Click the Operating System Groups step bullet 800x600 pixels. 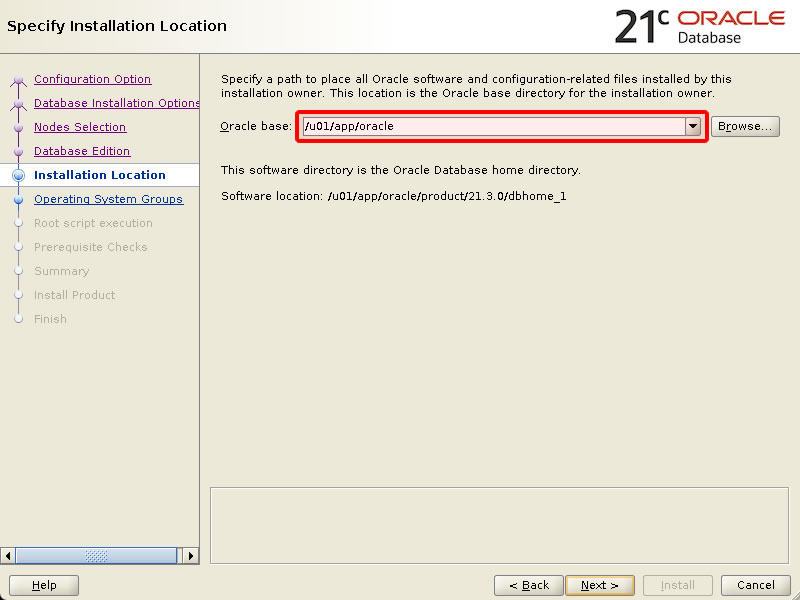click(18, 199)
